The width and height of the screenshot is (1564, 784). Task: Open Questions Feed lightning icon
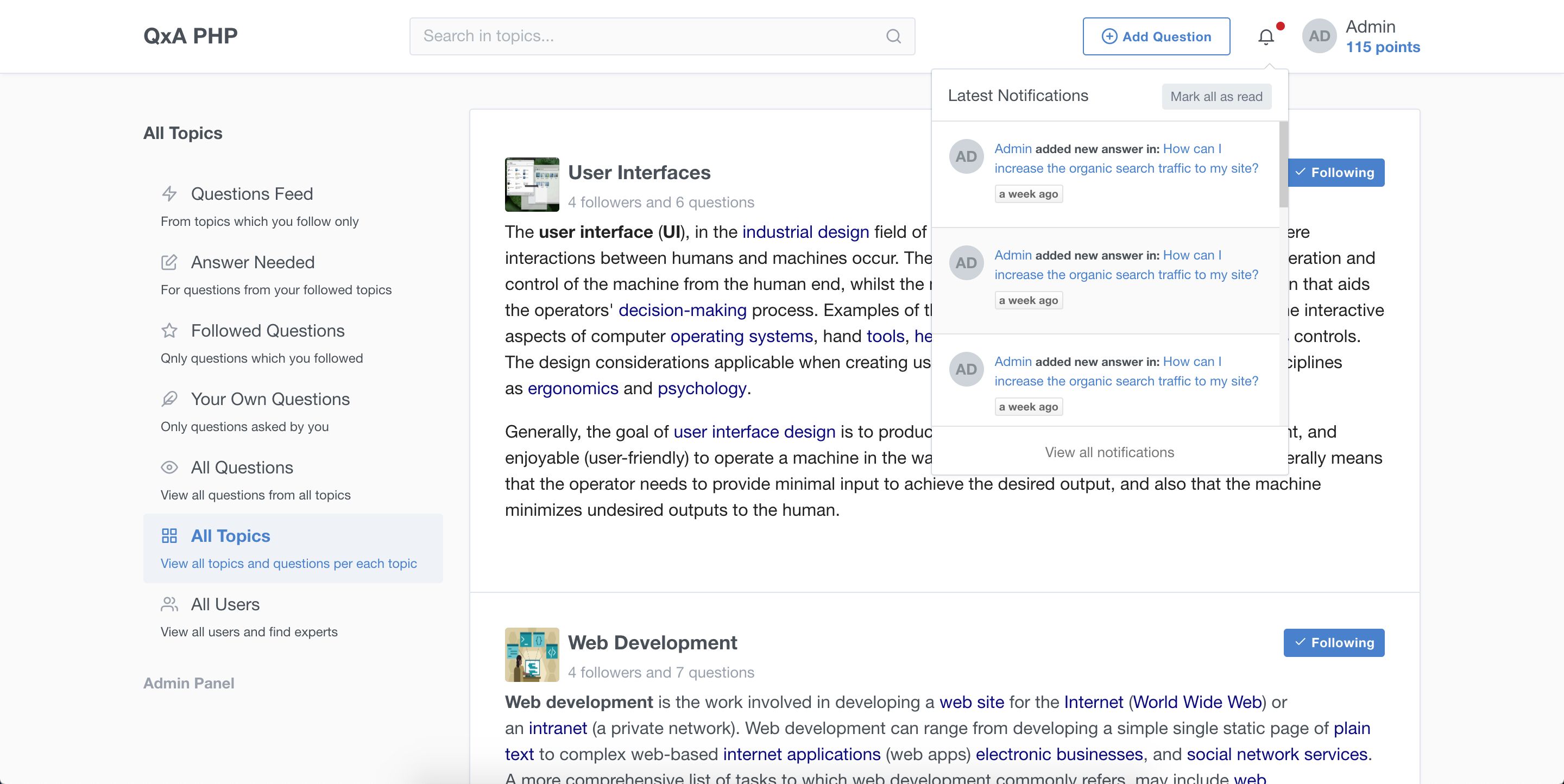(169, 194)
